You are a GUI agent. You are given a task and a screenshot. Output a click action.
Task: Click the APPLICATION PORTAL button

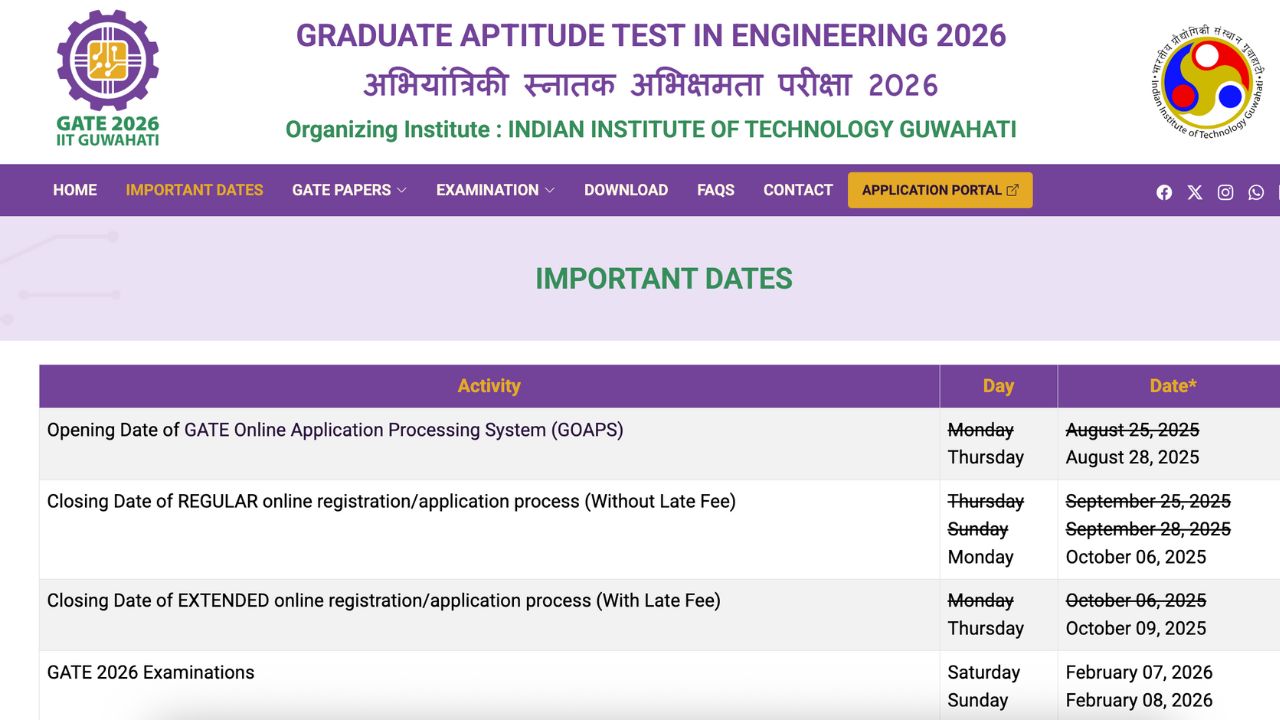tap(930, 189)
